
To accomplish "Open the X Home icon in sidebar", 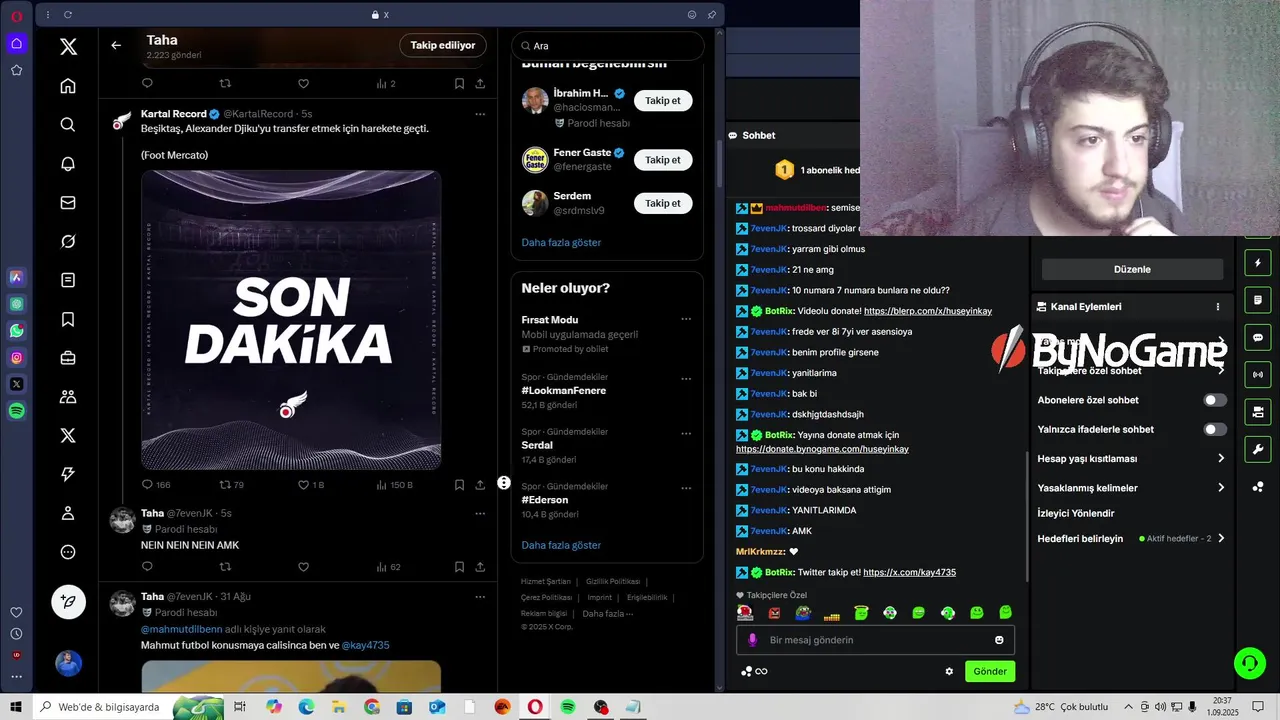I will click(x=68, y=86).
